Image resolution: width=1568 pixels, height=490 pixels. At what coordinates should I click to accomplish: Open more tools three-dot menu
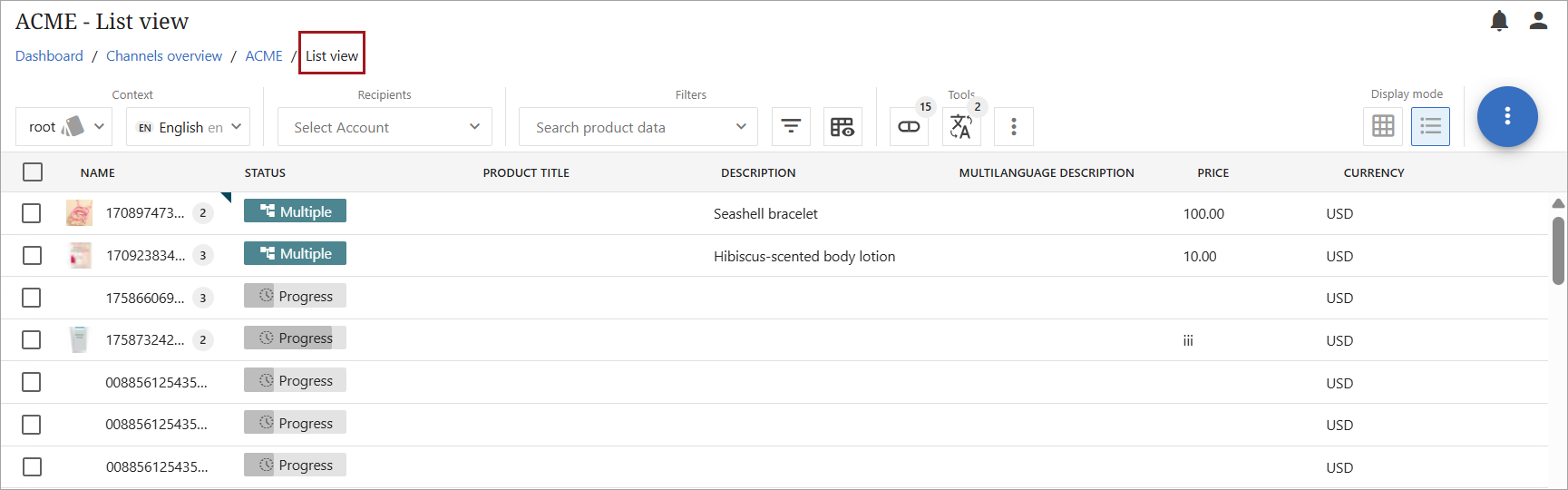coord(1013,127)
